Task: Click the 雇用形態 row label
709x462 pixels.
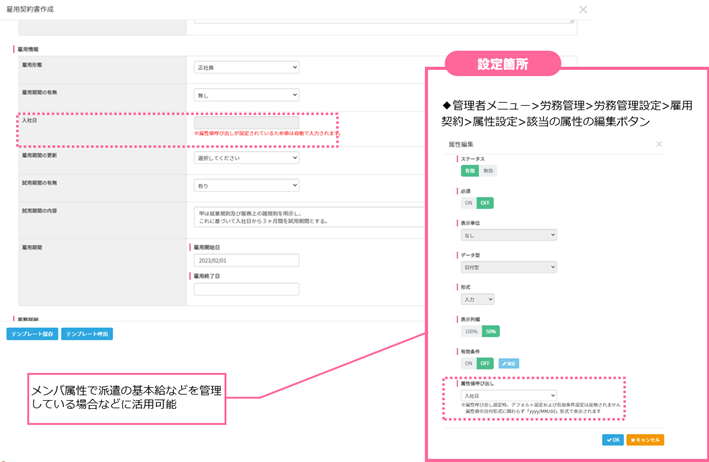Action: point(32,65)
